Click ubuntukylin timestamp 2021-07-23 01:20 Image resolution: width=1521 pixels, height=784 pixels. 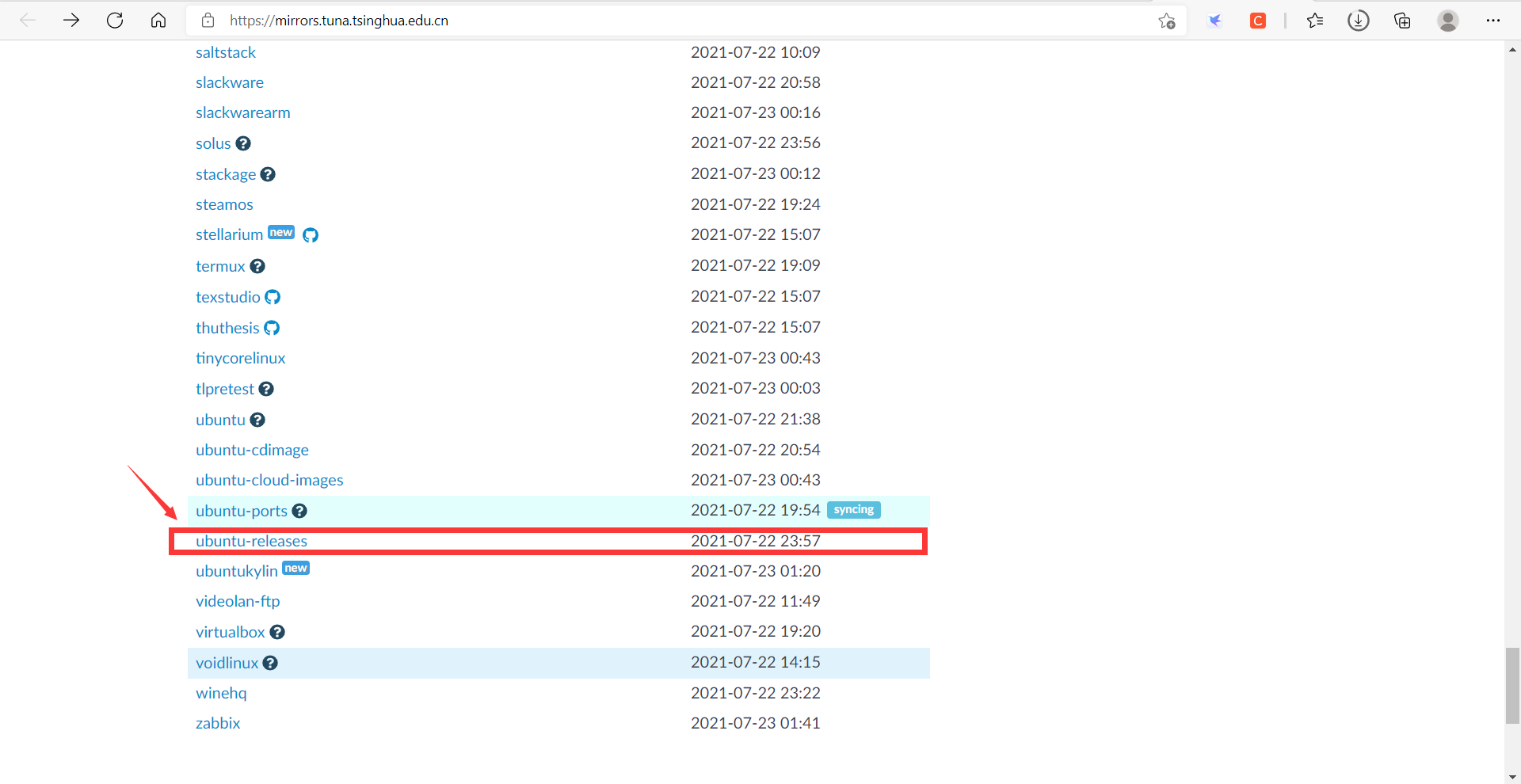(x=756, y=571)
